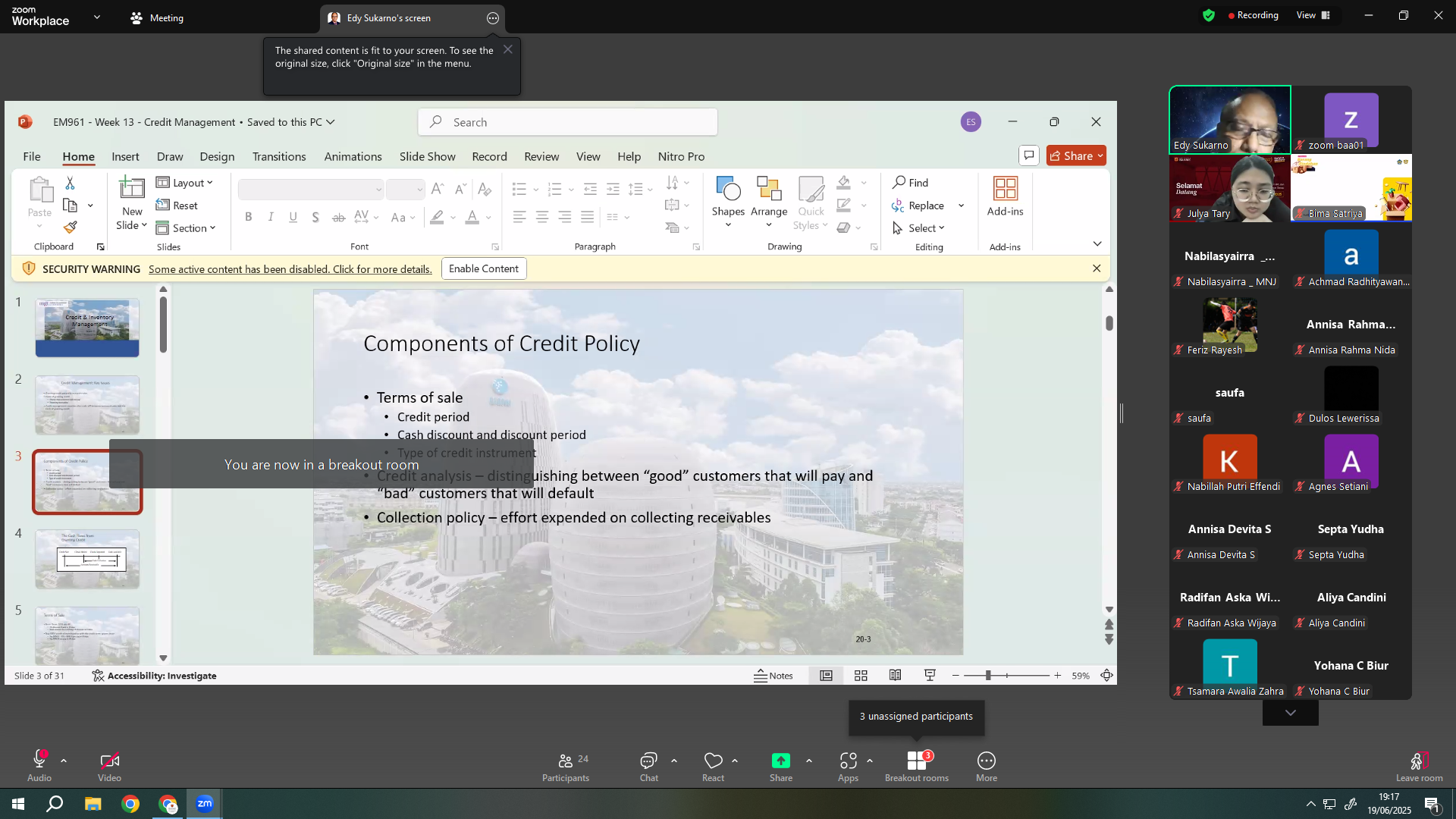
Task: Open the font size combo box
Action: point(405,190)
